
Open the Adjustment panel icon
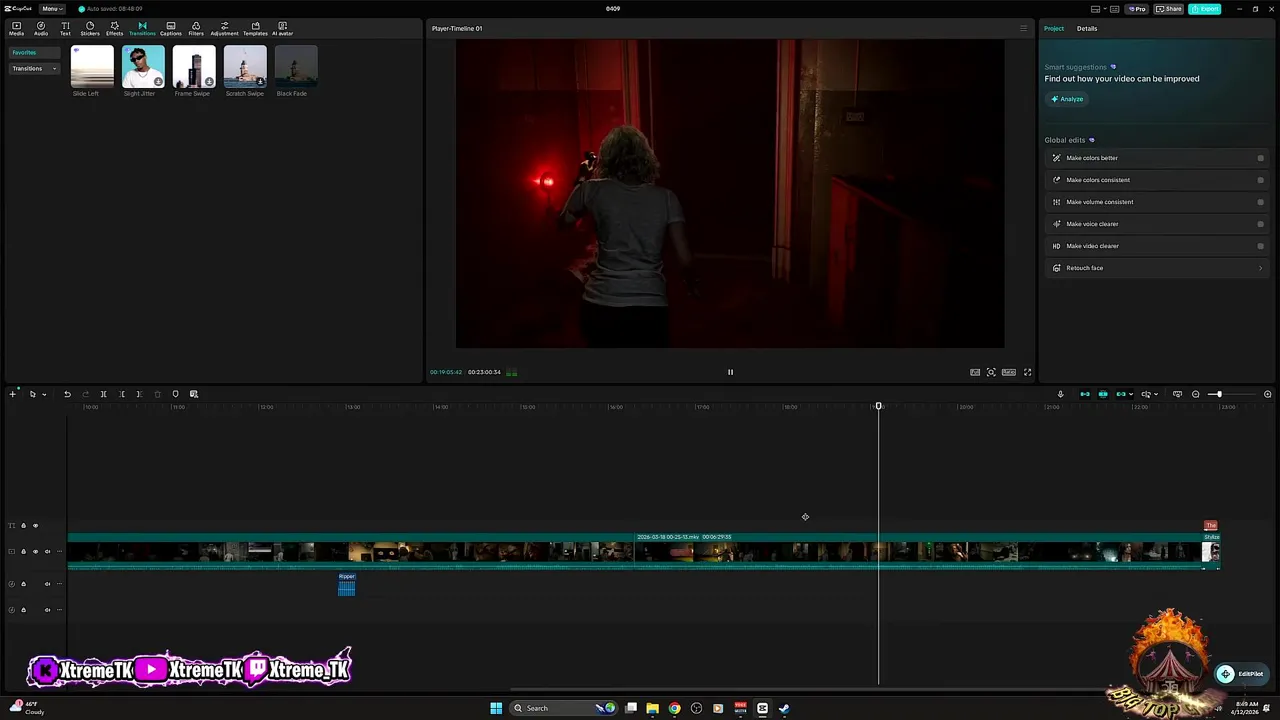(224, 28)
